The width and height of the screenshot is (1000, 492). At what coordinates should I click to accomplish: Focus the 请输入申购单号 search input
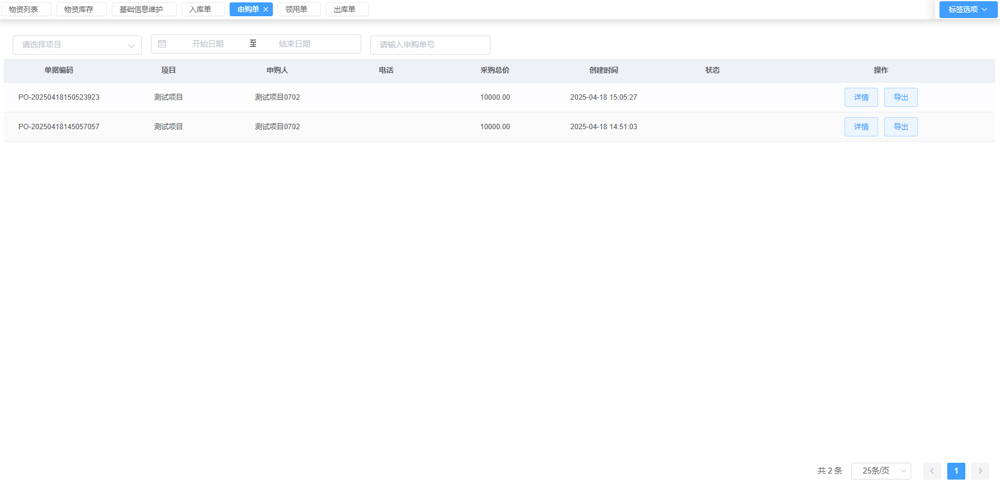click(x=430, y=45)
